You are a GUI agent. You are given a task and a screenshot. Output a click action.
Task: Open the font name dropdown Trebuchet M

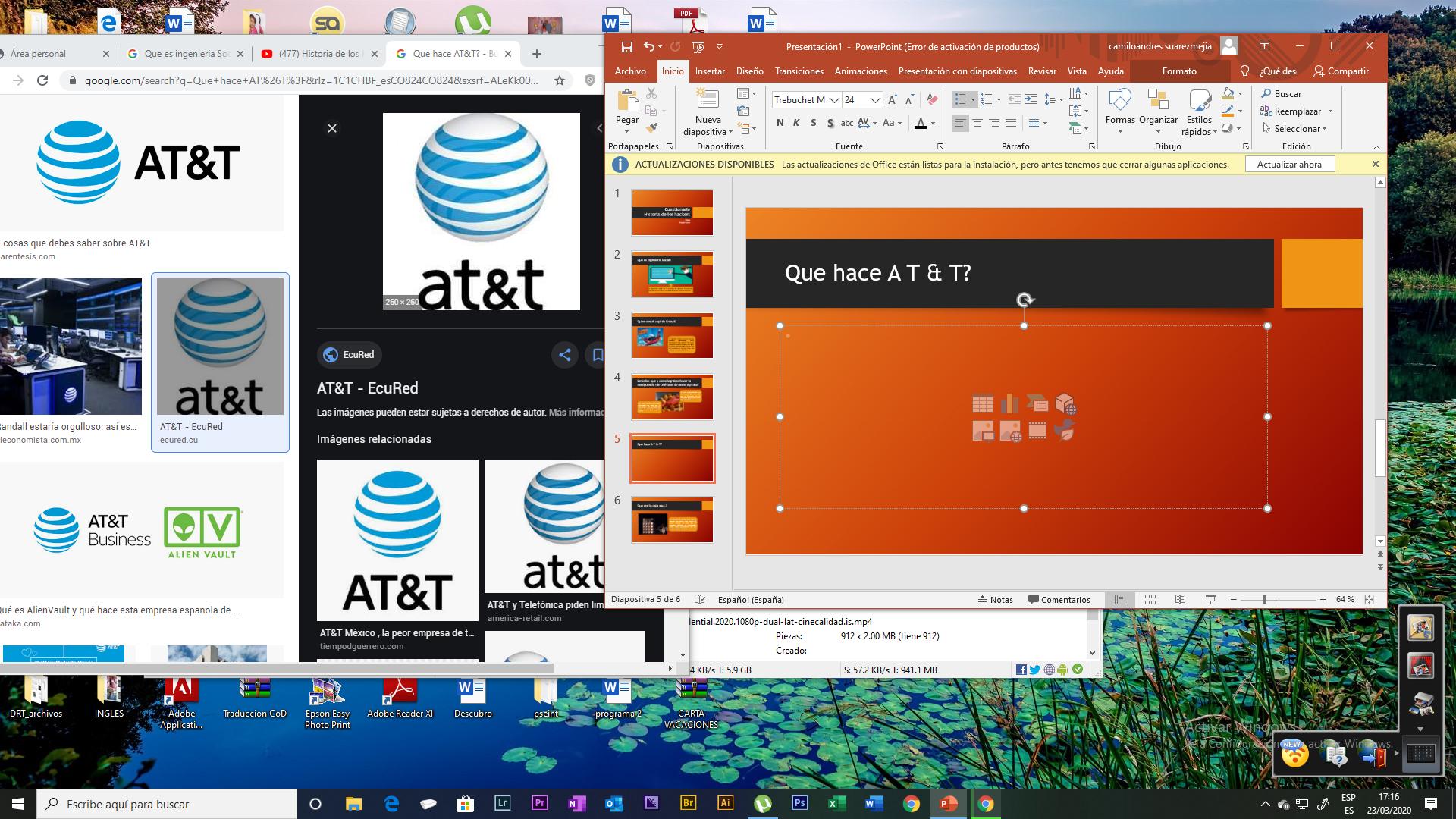pyautogui.click(x=834, y=100)
